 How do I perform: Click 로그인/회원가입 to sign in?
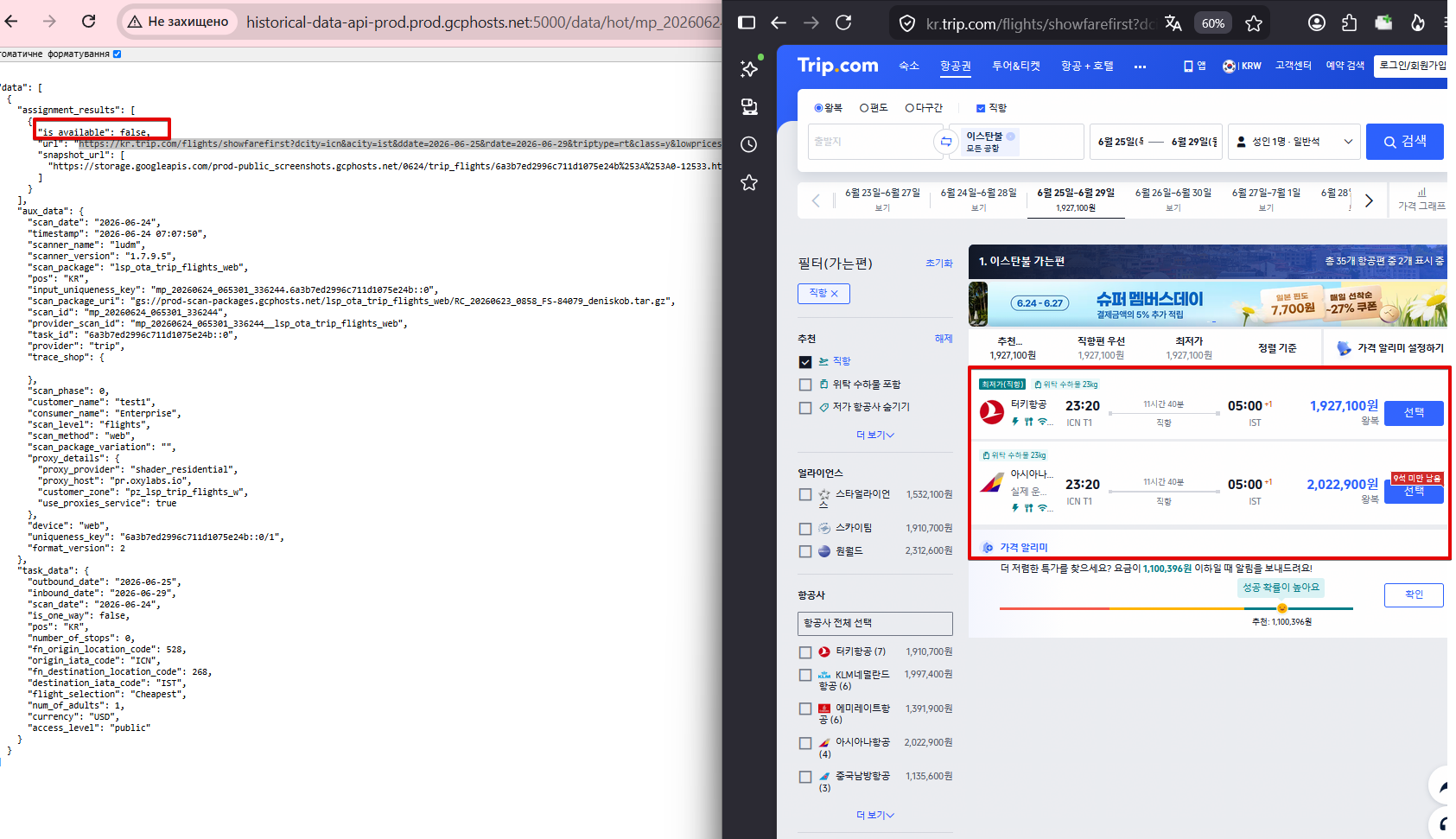click(x=1412, y=66)
